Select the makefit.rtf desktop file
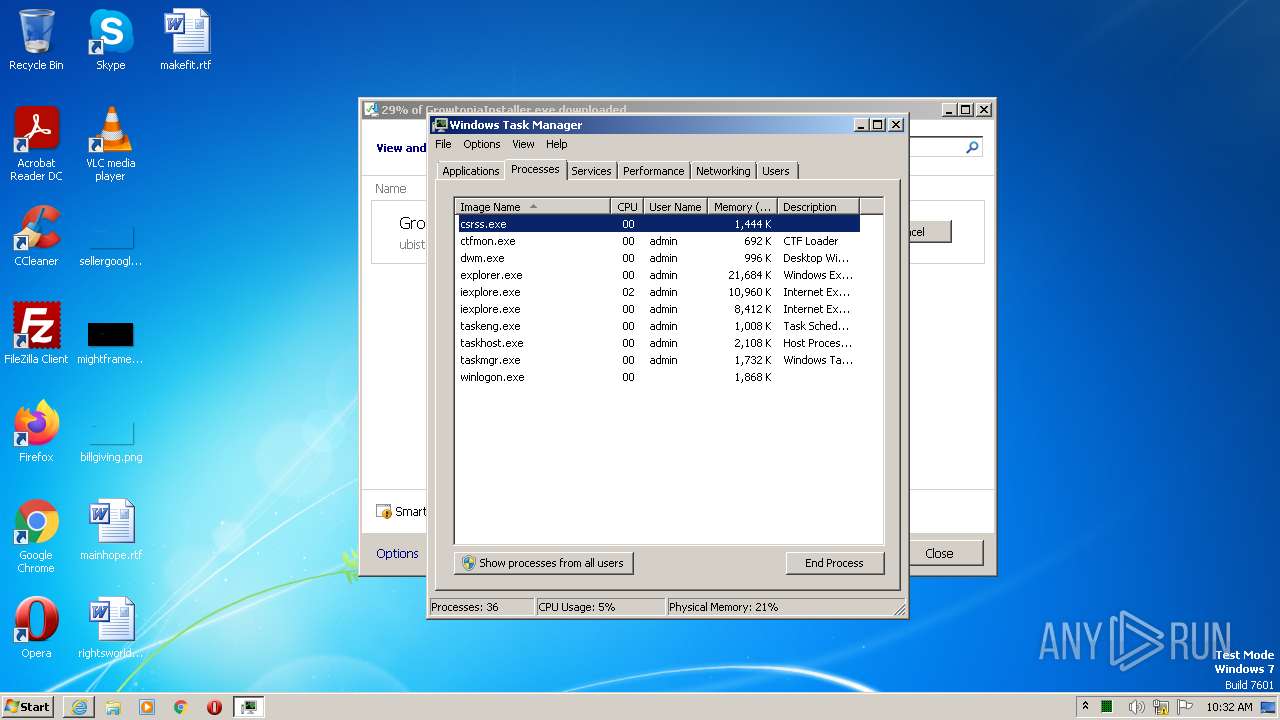The height and width of the screenshot is (720, 1280). click(186, 40)
